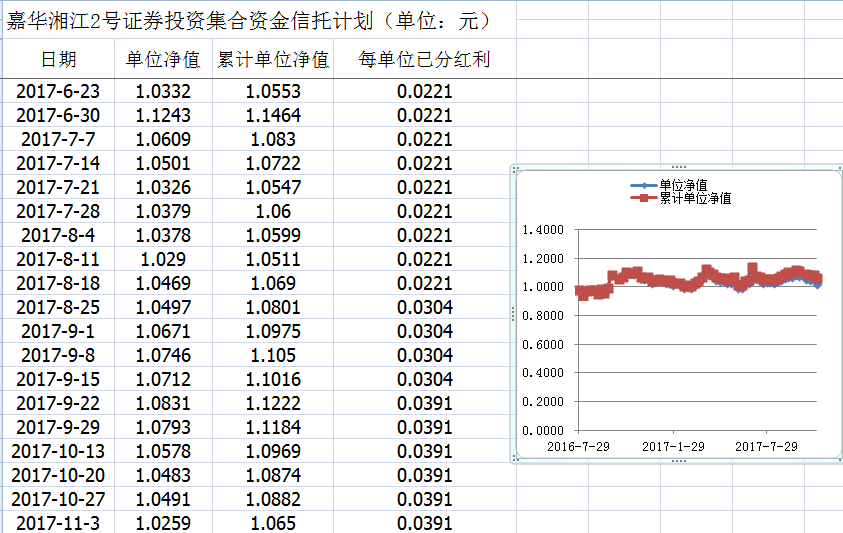Click the chart's left-edge resize handle
The height and width of the screenshot is (533, 843).
[513, 314]
